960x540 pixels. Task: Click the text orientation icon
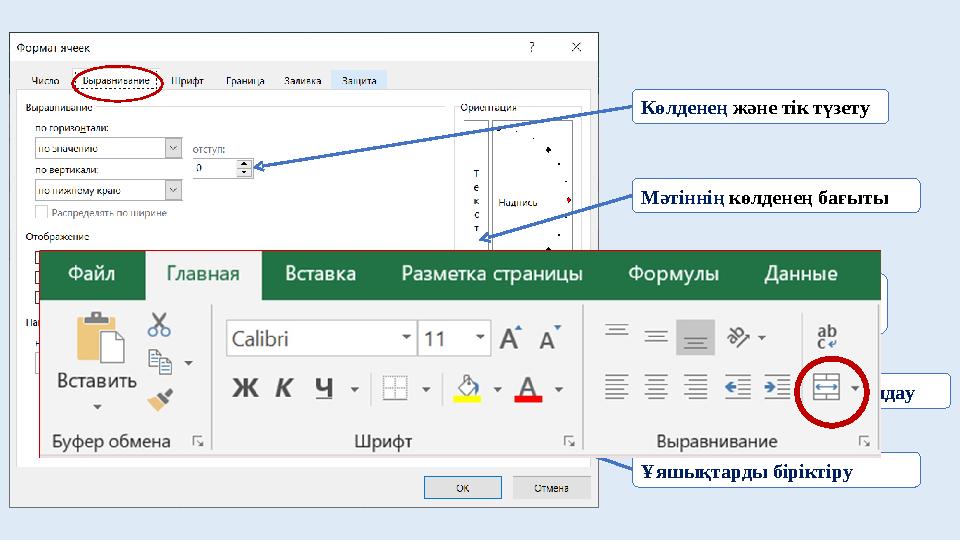(x=738, y=337)
